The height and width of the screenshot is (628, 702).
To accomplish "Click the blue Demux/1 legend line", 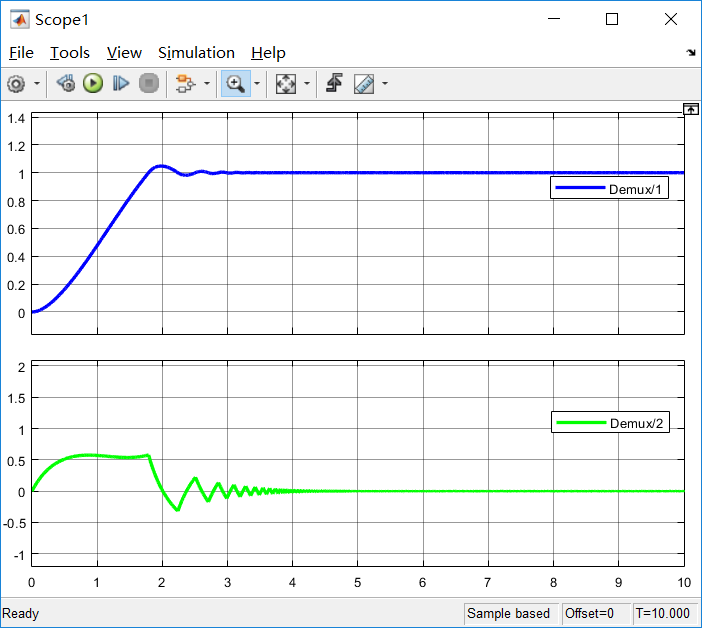I will click(x=580, y=188).
